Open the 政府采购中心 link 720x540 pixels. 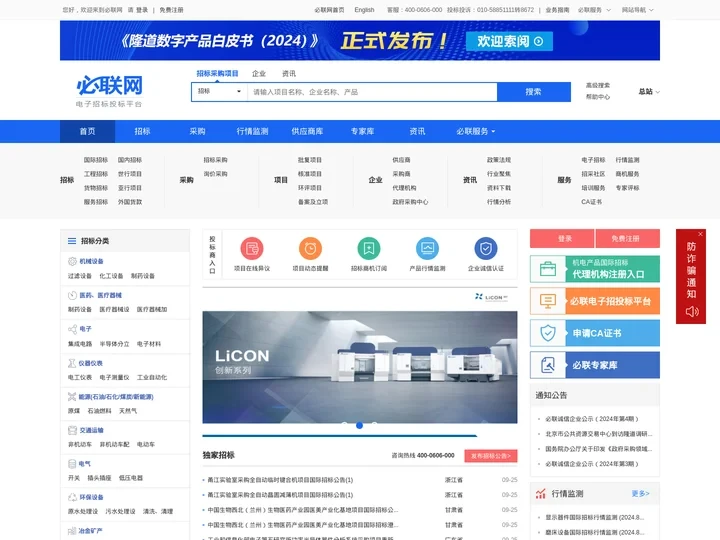[x=410, y=202]
